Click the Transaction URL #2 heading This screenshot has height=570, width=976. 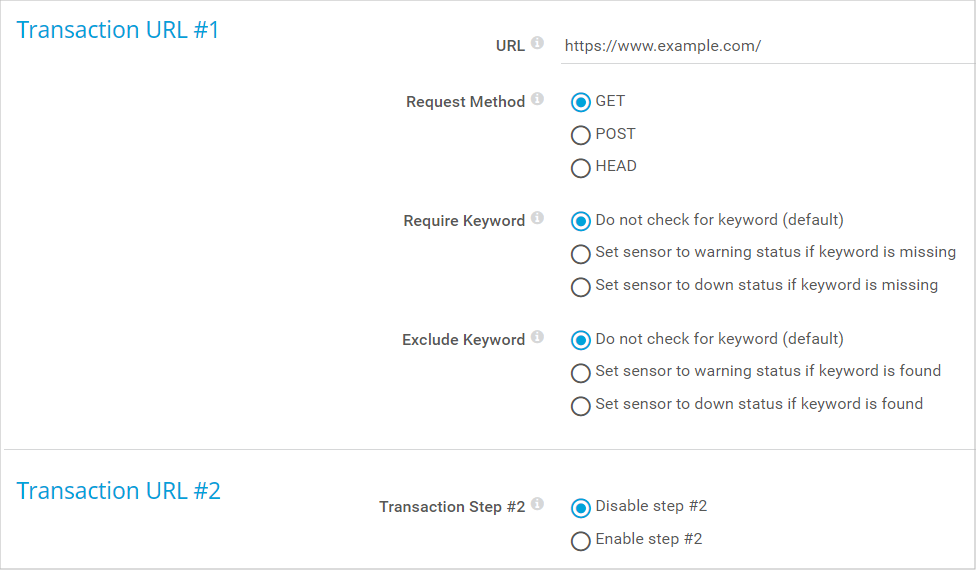click(x=118, y=491)
